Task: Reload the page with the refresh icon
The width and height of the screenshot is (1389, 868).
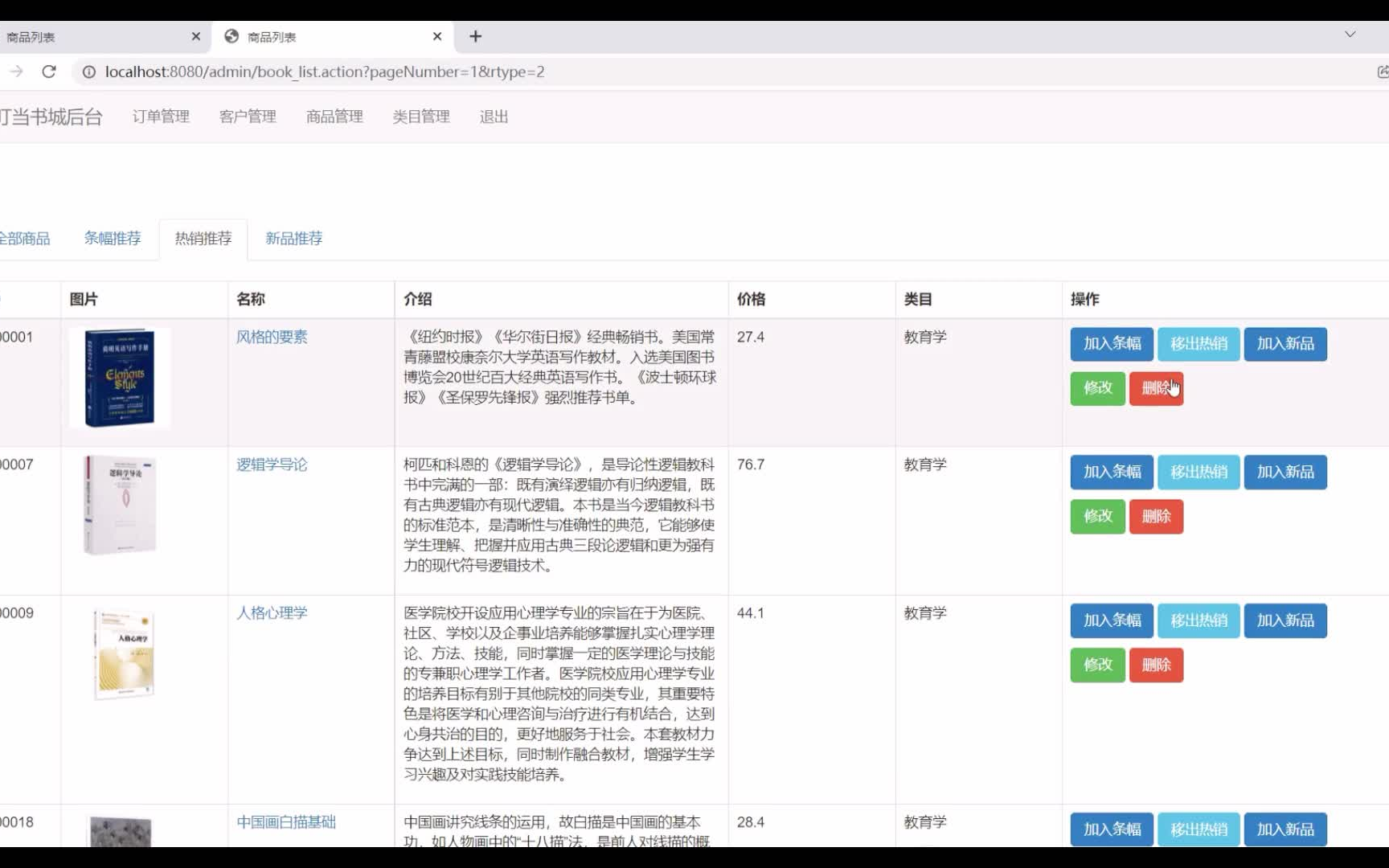Action: 49,72
